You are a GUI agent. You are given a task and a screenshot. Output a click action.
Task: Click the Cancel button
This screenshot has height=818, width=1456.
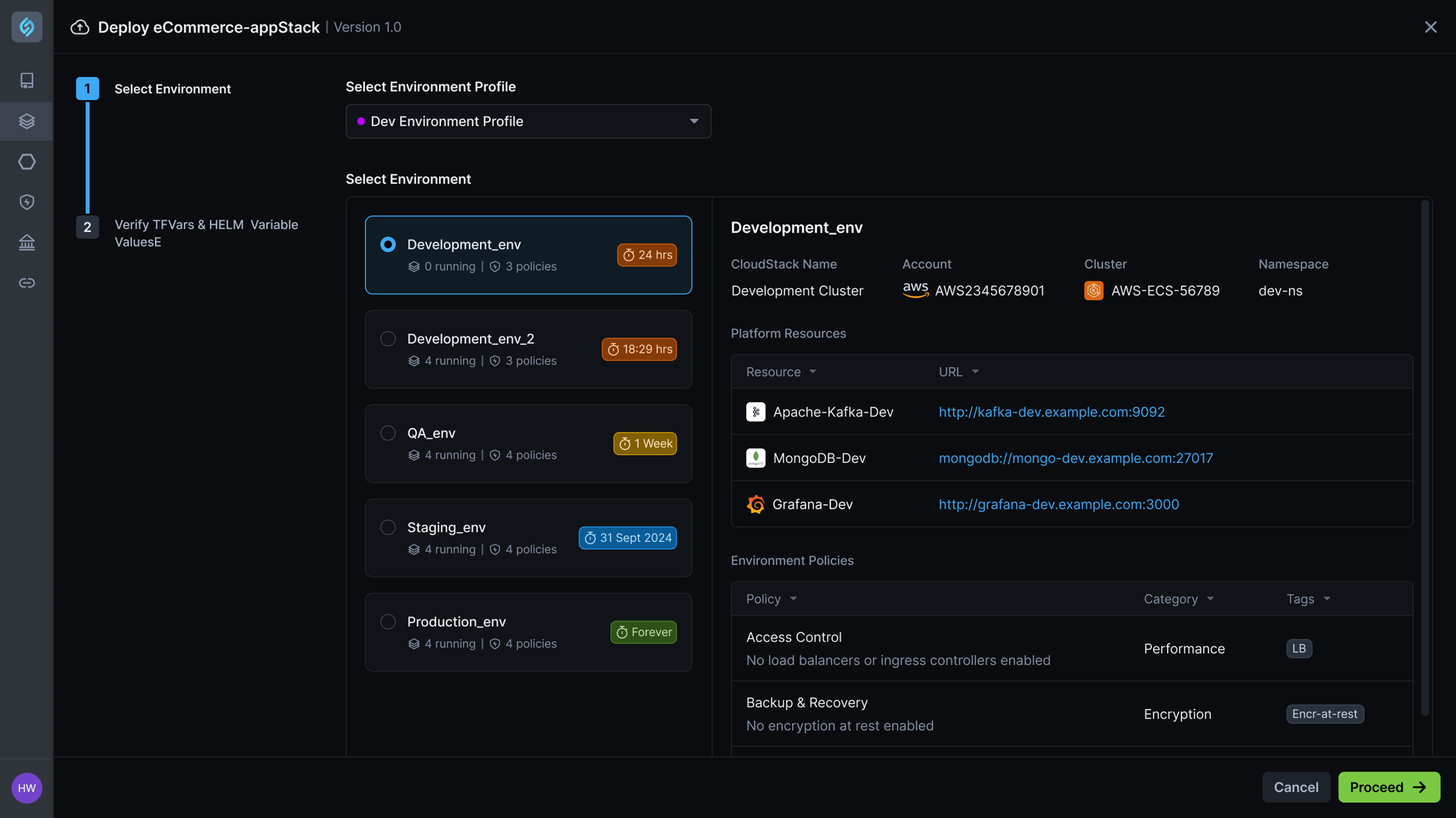(1295, 787)
